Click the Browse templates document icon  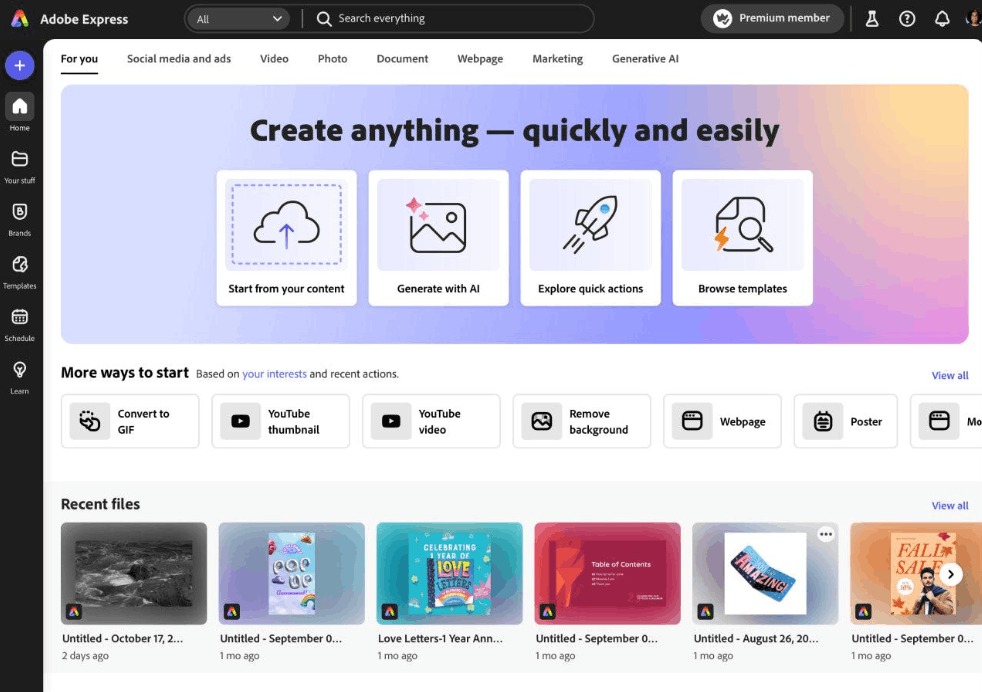pyautogui.click(x=742, y=224)
